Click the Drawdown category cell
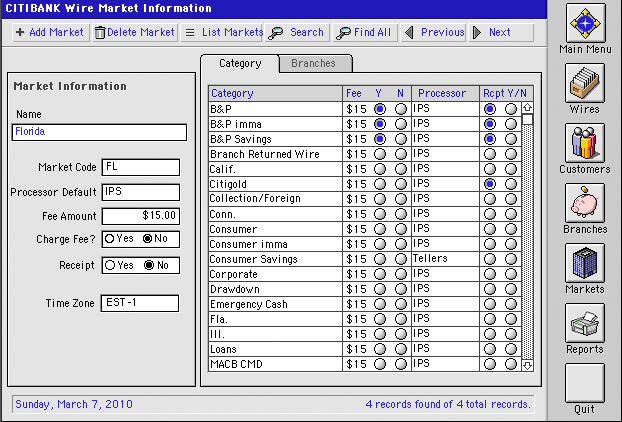 click(x=275, y=289)
